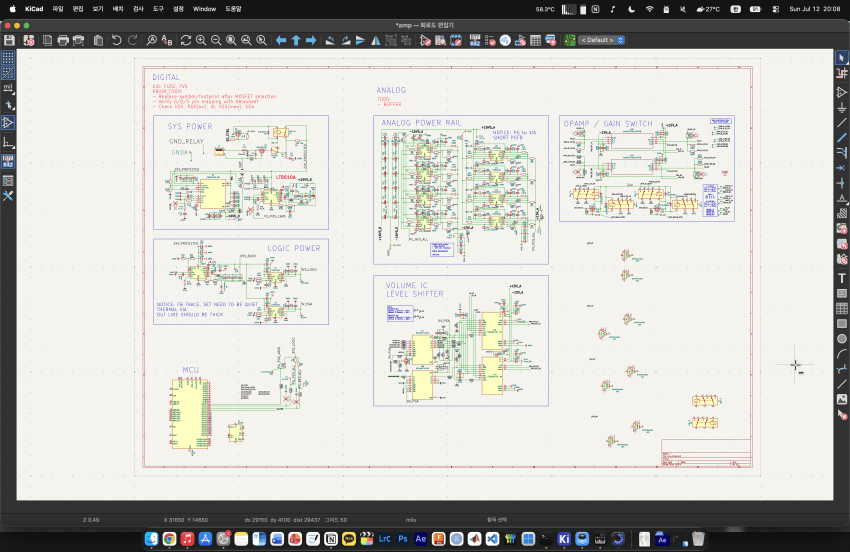Navigate up one sheet with blue arrow
This screenshot has height=552, width=850.
click(x=296, y=40)
